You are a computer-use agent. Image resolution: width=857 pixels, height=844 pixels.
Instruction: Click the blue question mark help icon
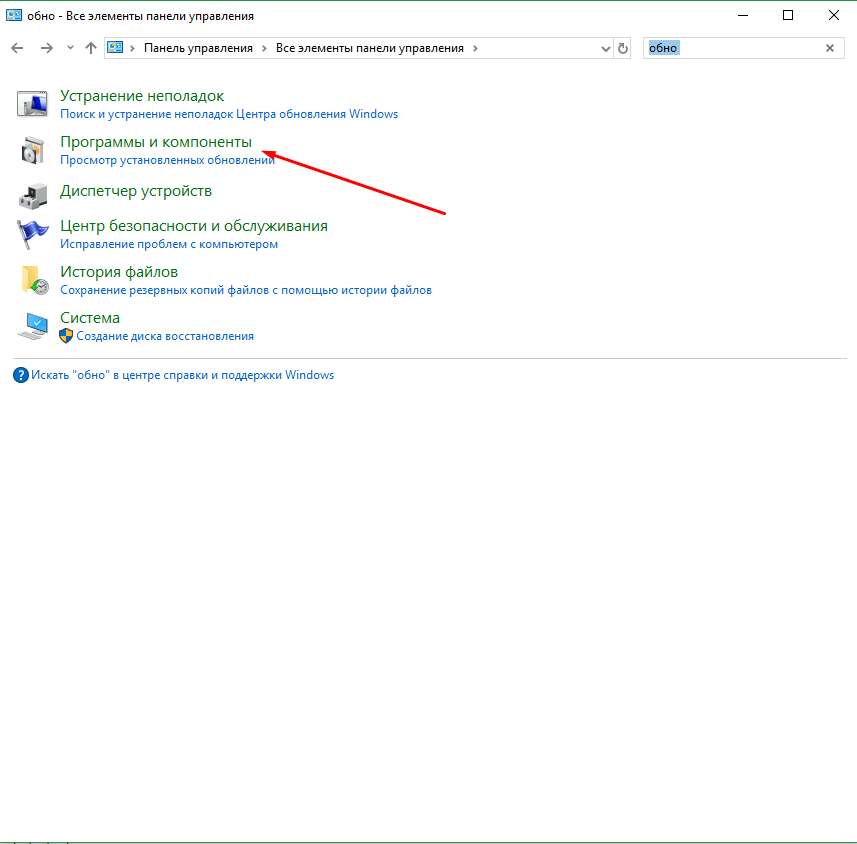pyautogui.click(x=21, y=375)
